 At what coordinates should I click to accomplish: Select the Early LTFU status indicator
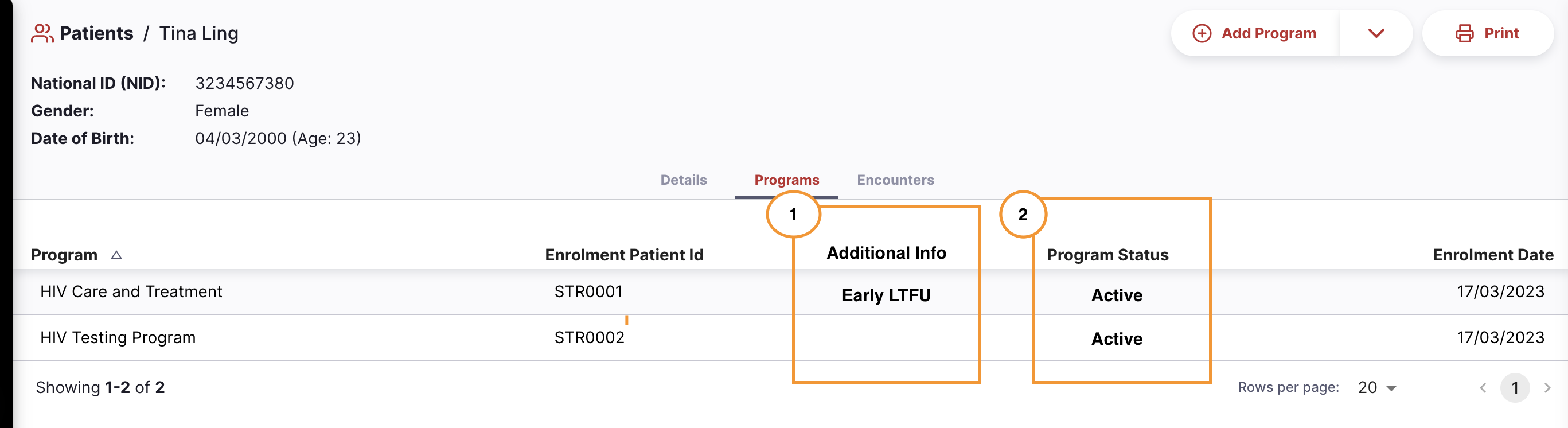(x=886, y=295)
